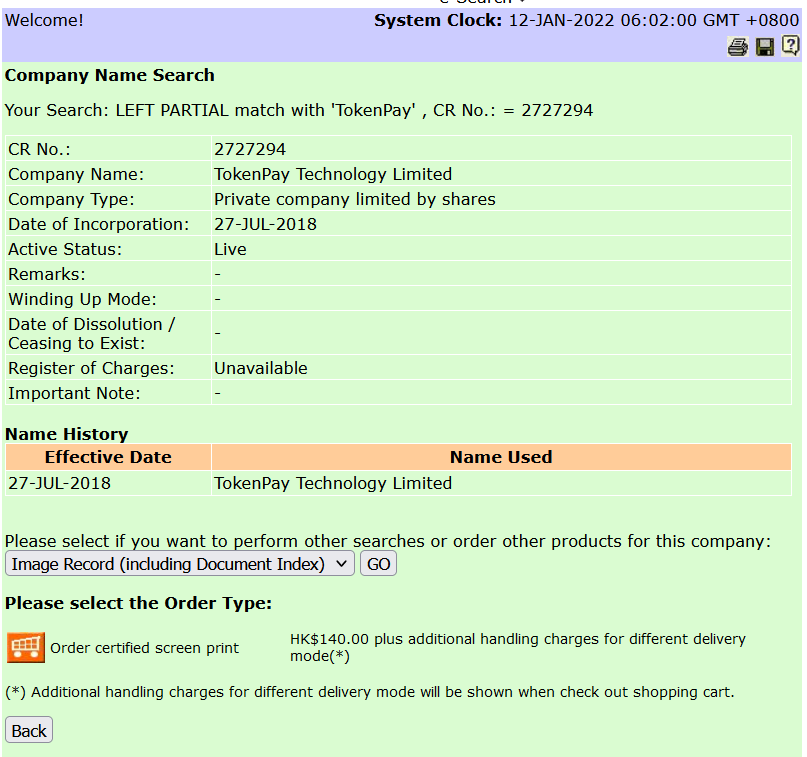
Task: Click the floppy disk save icon
Action: [764, 47]
